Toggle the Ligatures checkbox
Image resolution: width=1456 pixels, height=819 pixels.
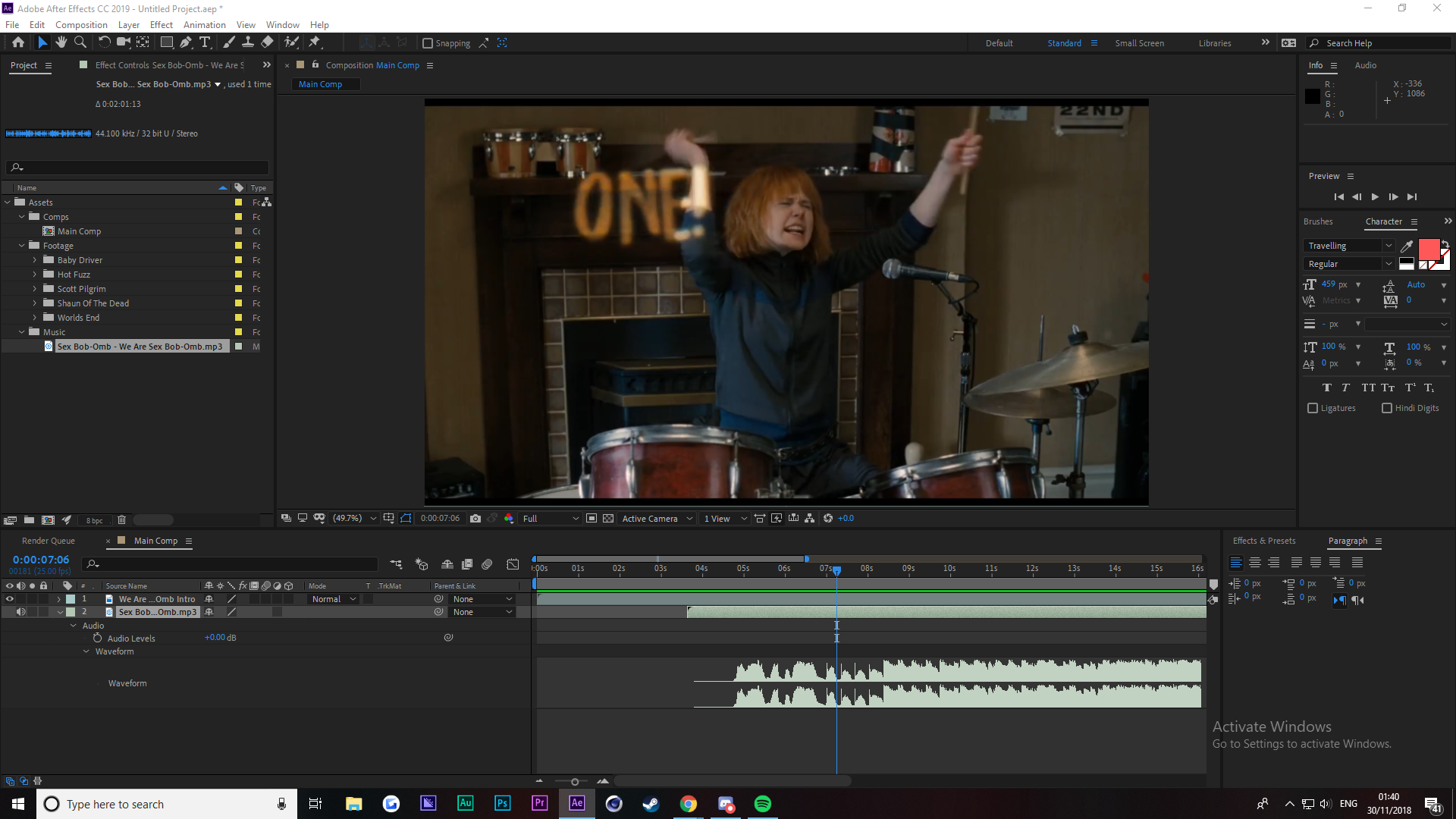coord(1313,408)
